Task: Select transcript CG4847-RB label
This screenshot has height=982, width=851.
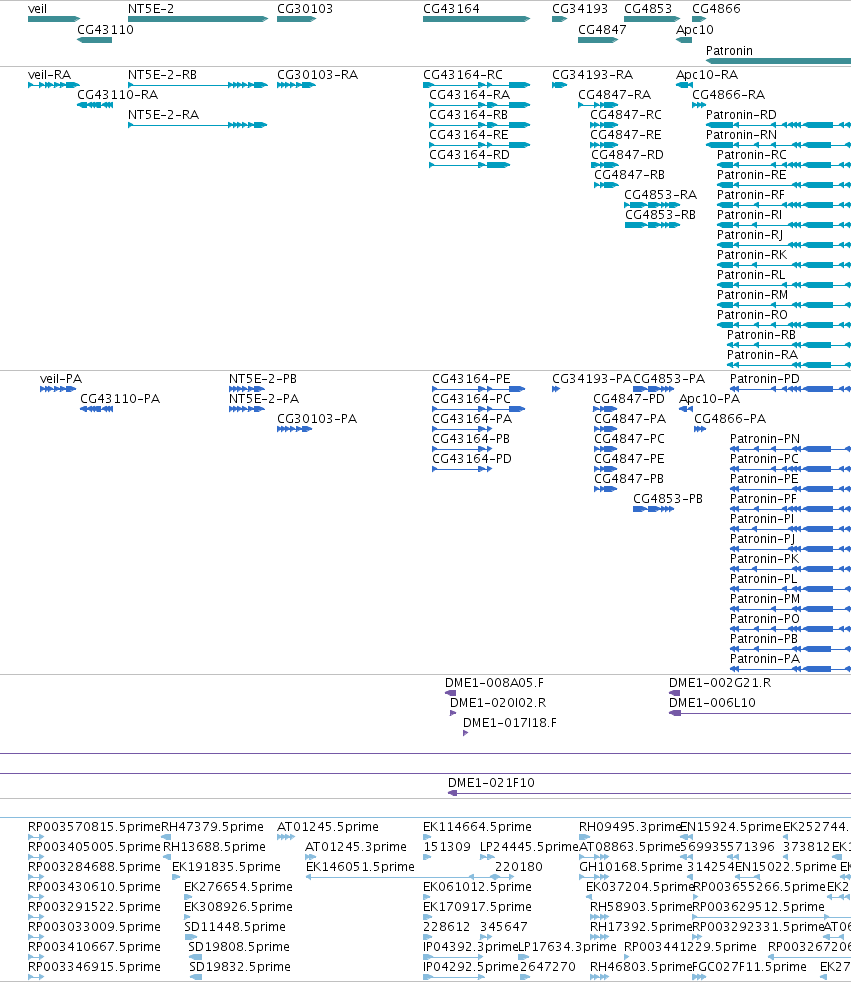Action: [629, 175]
